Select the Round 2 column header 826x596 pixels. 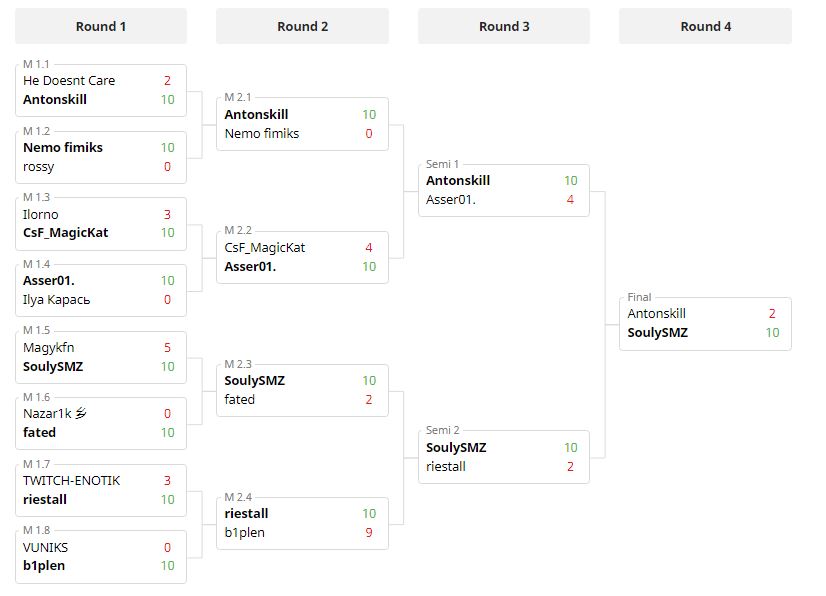pos(302,27)
